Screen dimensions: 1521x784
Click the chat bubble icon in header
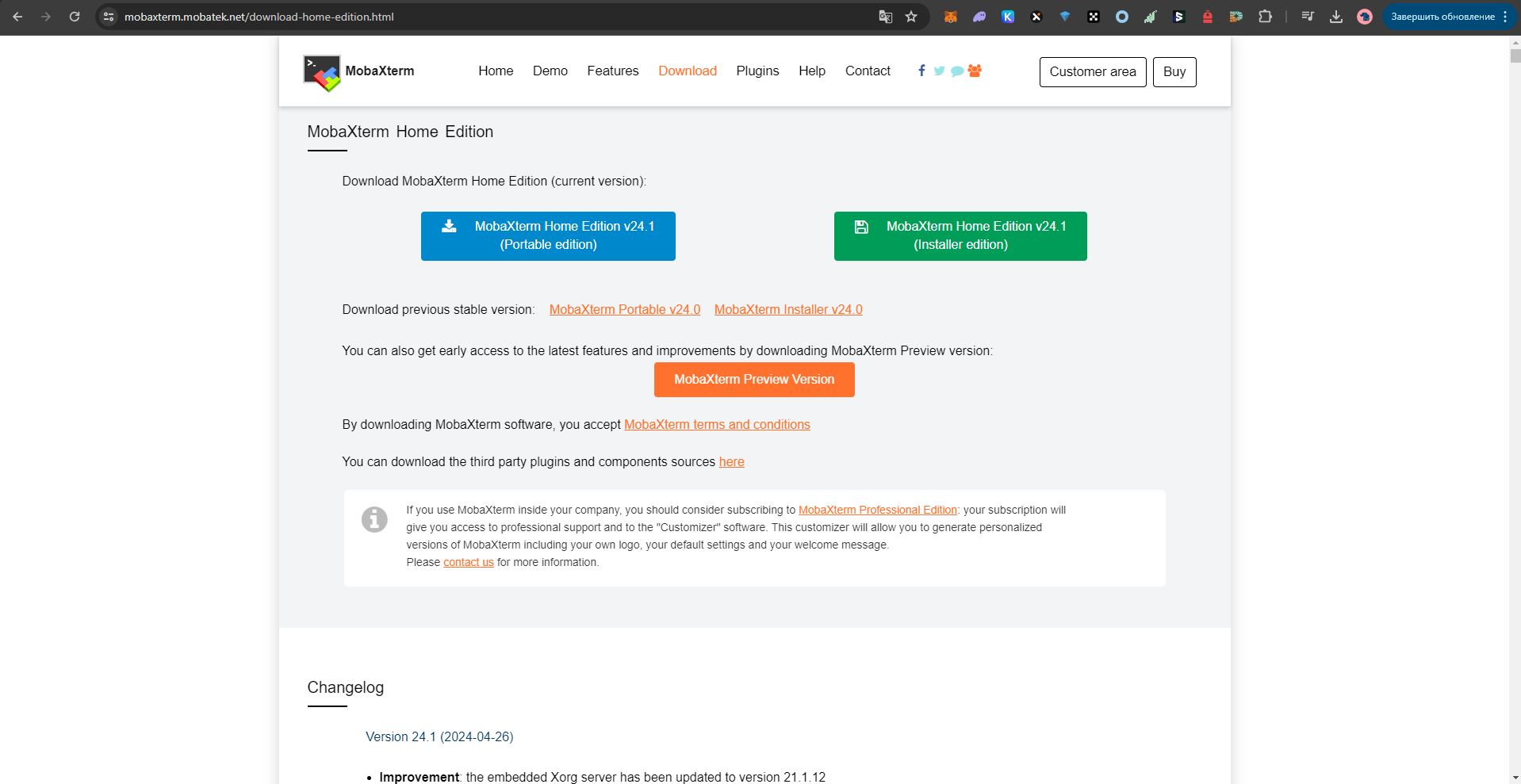click(957, 71)
